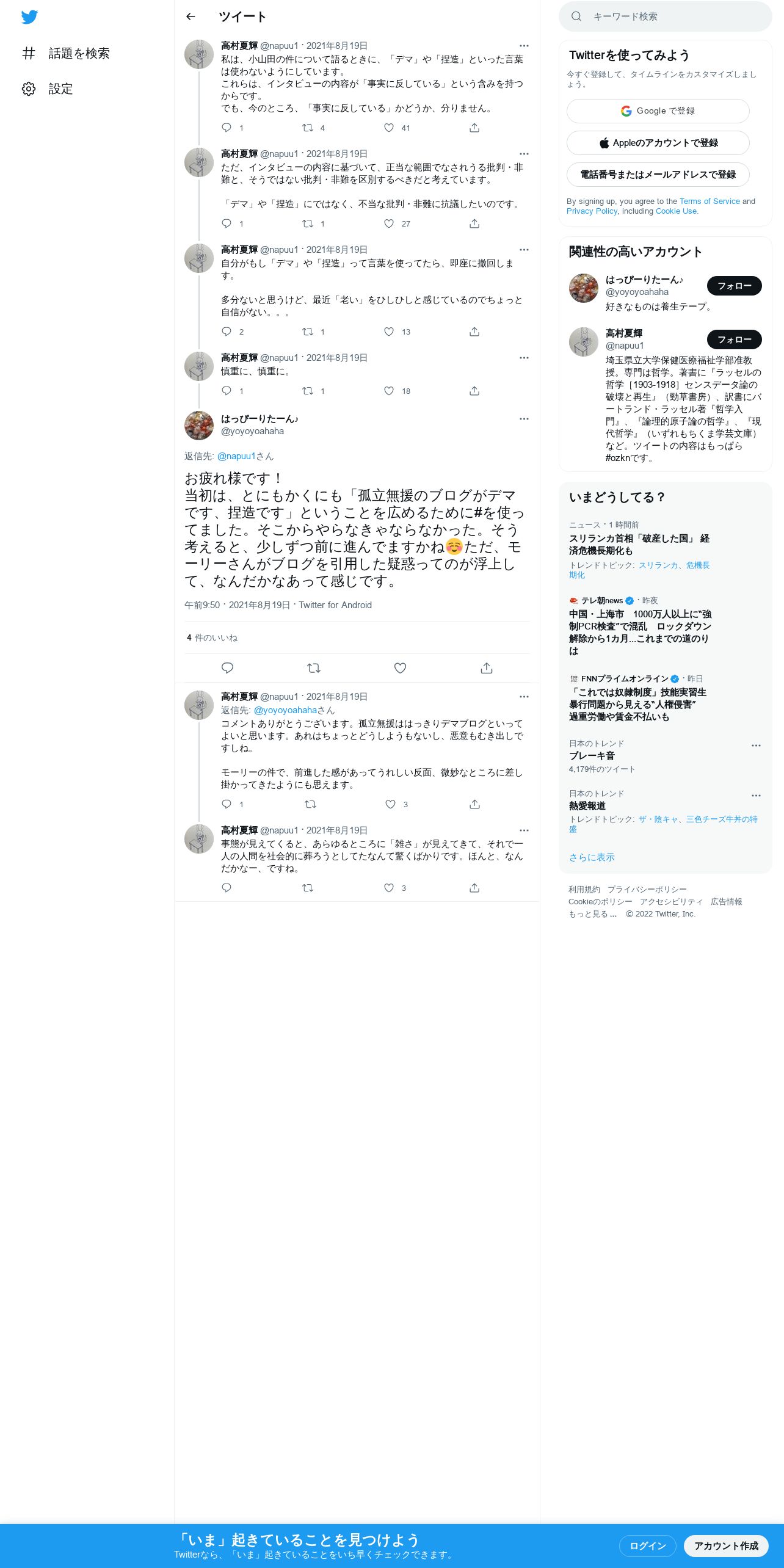This screenshot has width=784, height=1568.
Task: Select 設定 in left navigation
Action: [x=60, y=89]
